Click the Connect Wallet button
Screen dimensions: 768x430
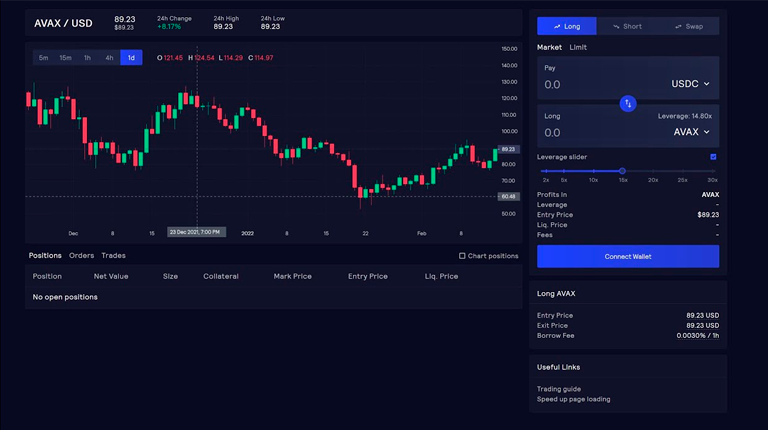coord(628,257)
